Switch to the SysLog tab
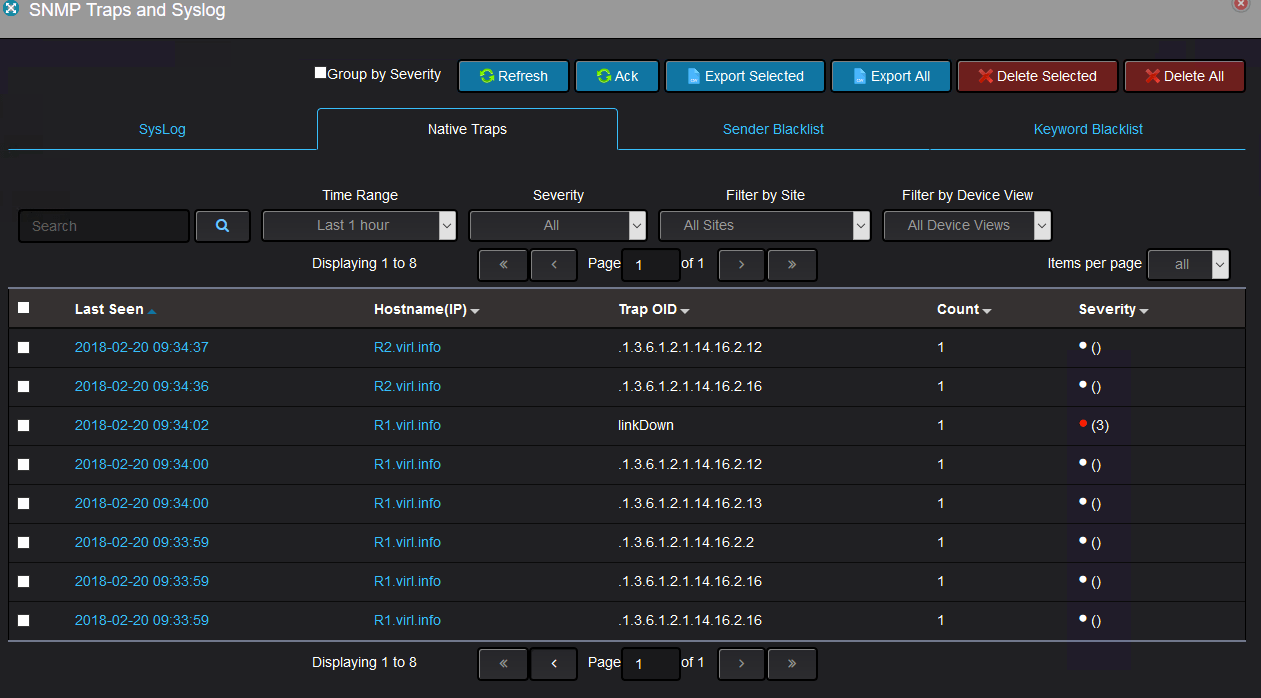1261x698 pixels. click(161, 129)
